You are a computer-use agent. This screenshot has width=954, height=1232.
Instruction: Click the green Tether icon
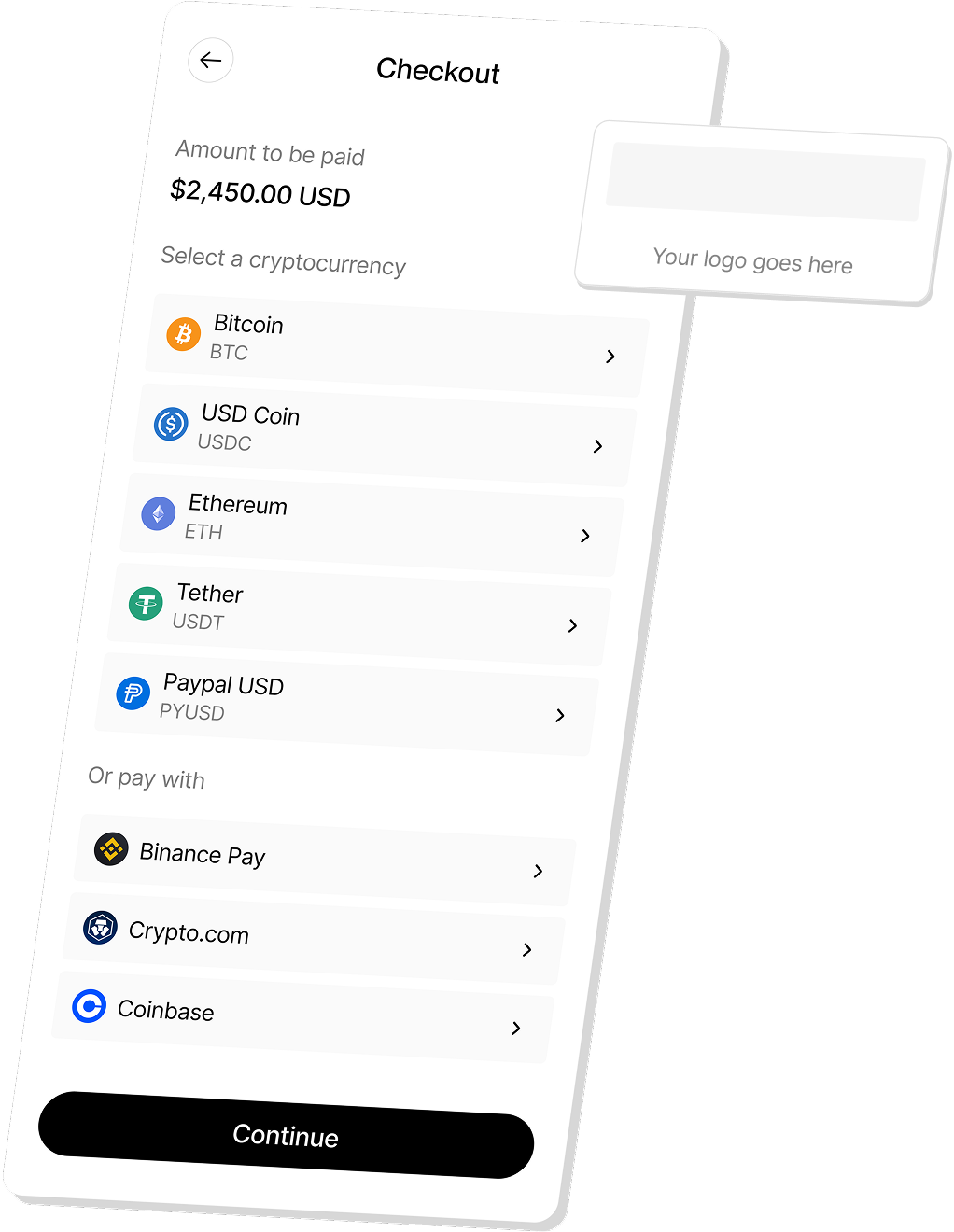(x=146, y=604)
